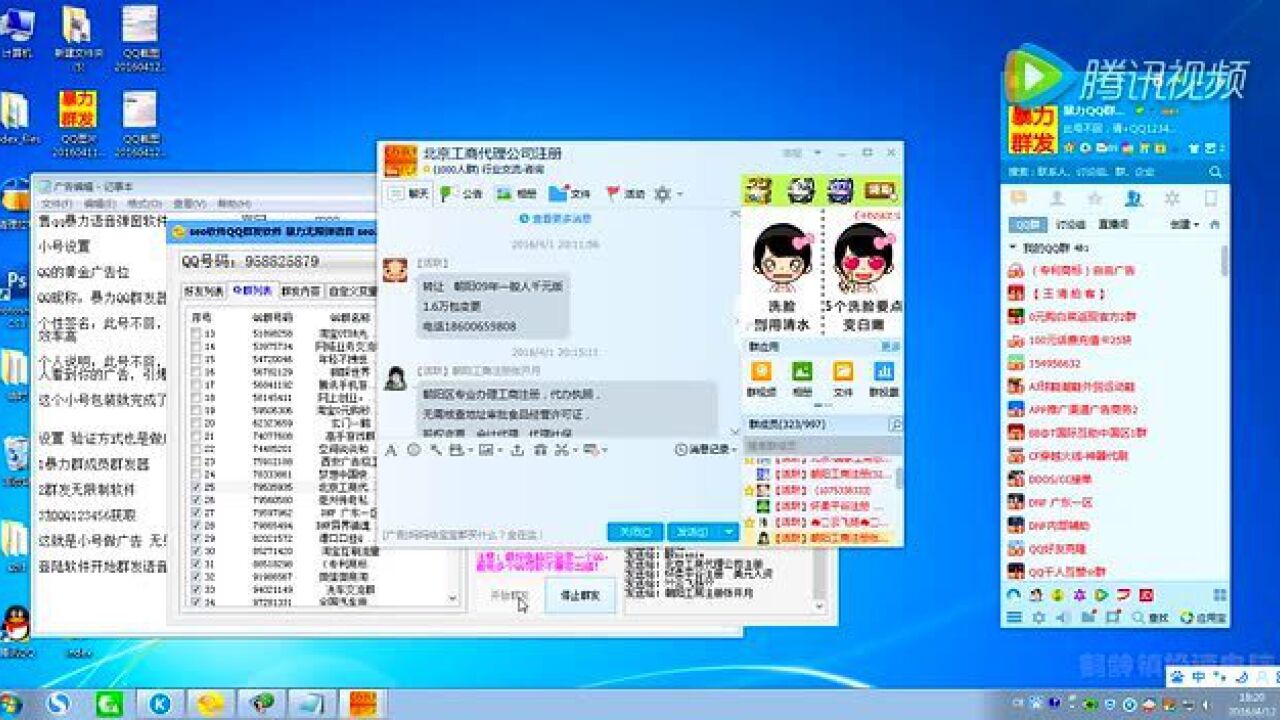Image resolution: width=1280 pixels, height=720 pixels.
Task: Open the star Qzone icon in QQ panel
Action: click(1095, 197)
